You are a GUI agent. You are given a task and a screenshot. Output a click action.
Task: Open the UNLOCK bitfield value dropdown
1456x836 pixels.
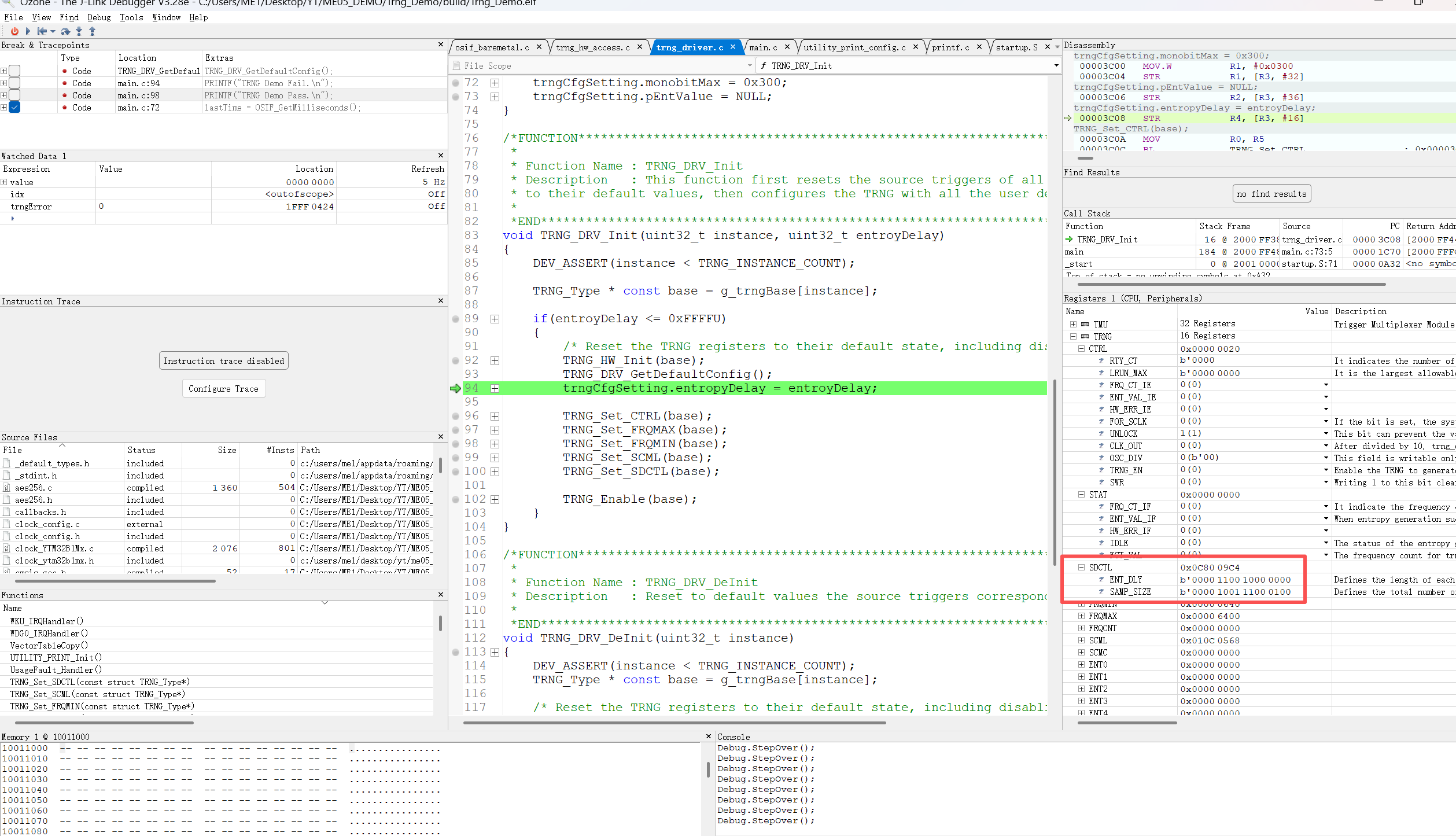click(1326, 433)
